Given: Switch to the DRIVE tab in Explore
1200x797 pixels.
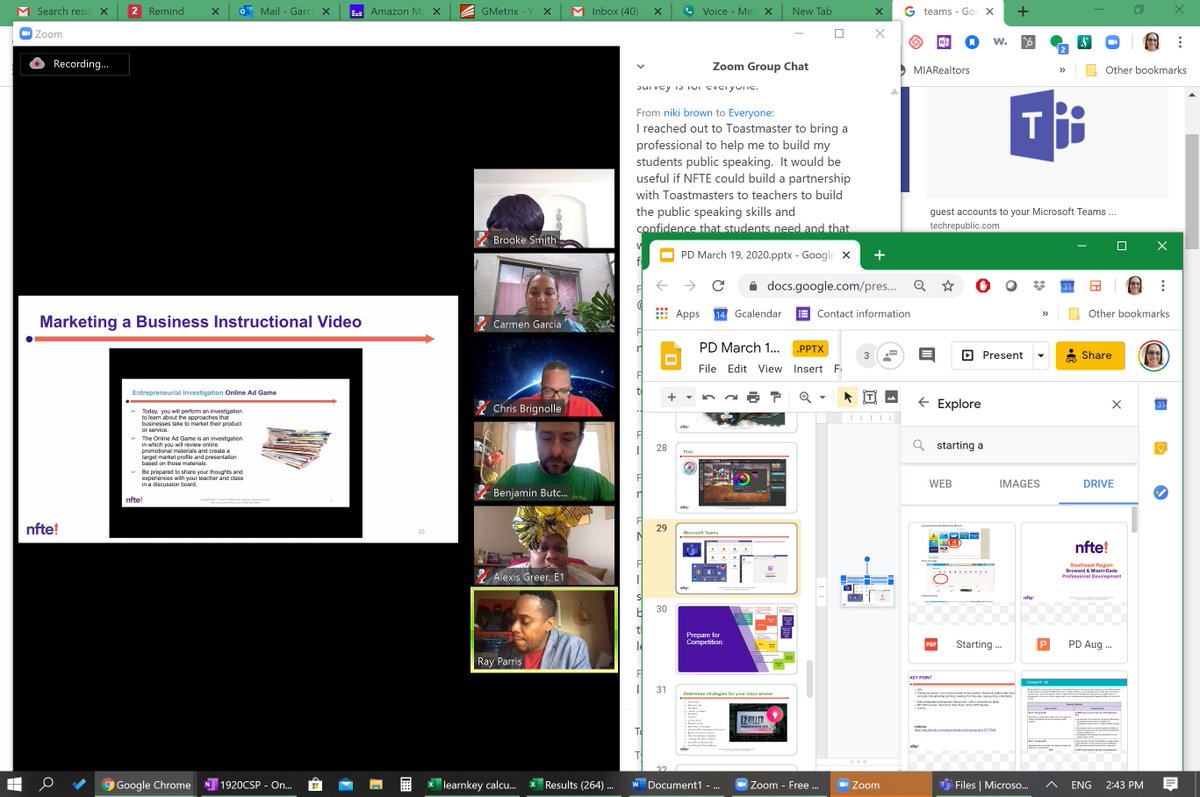Looking at the screenshot, I should [1098, 483].
